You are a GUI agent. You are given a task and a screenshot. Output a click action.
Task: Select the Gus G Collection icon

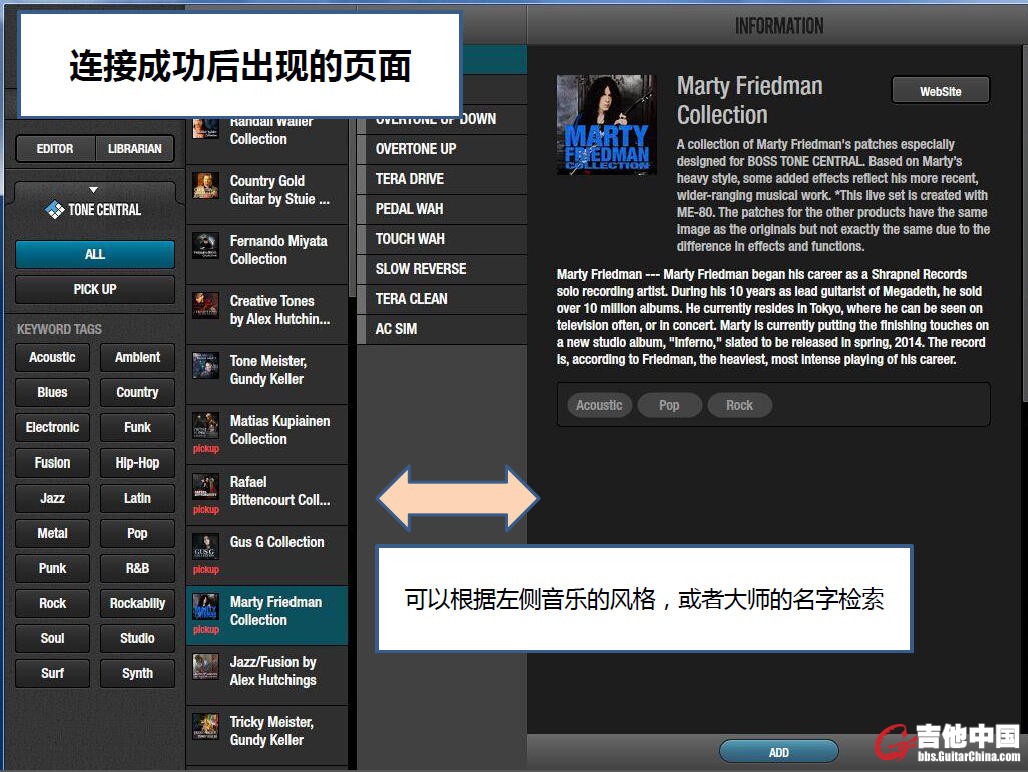click(205, 546)
